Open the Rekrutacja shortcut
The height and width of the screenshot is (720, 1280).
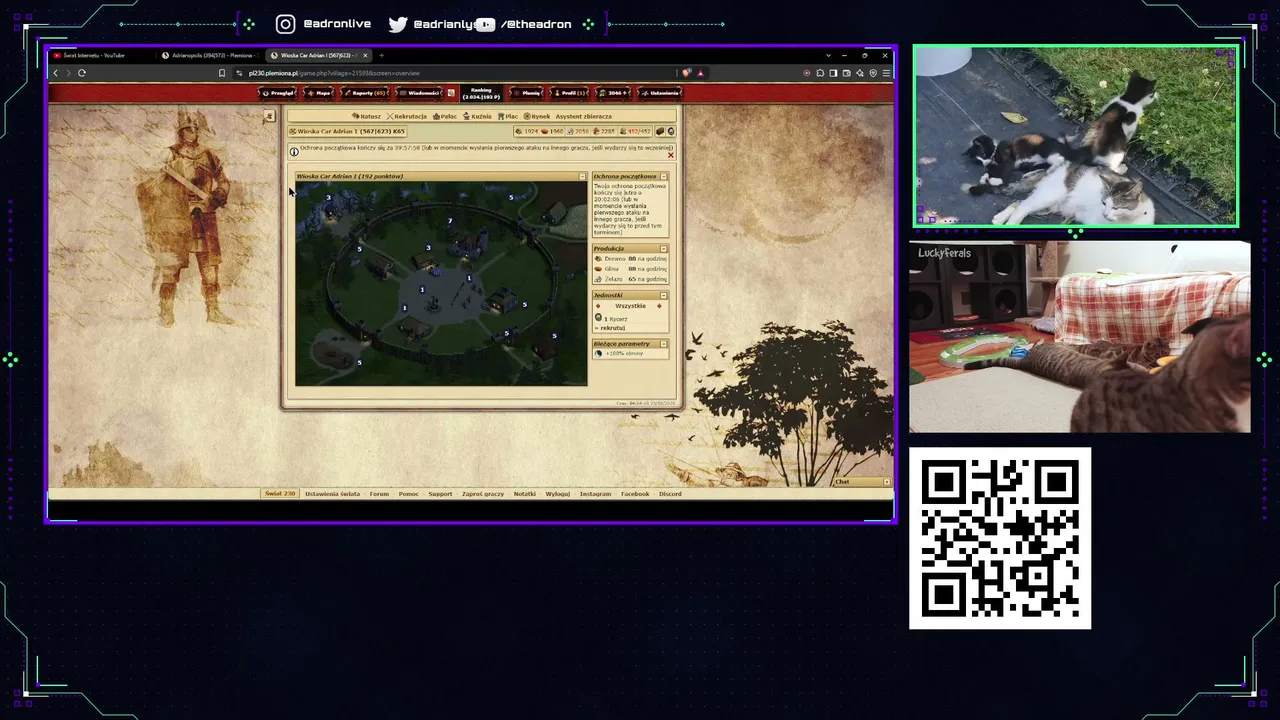click(x=407, y=116)
